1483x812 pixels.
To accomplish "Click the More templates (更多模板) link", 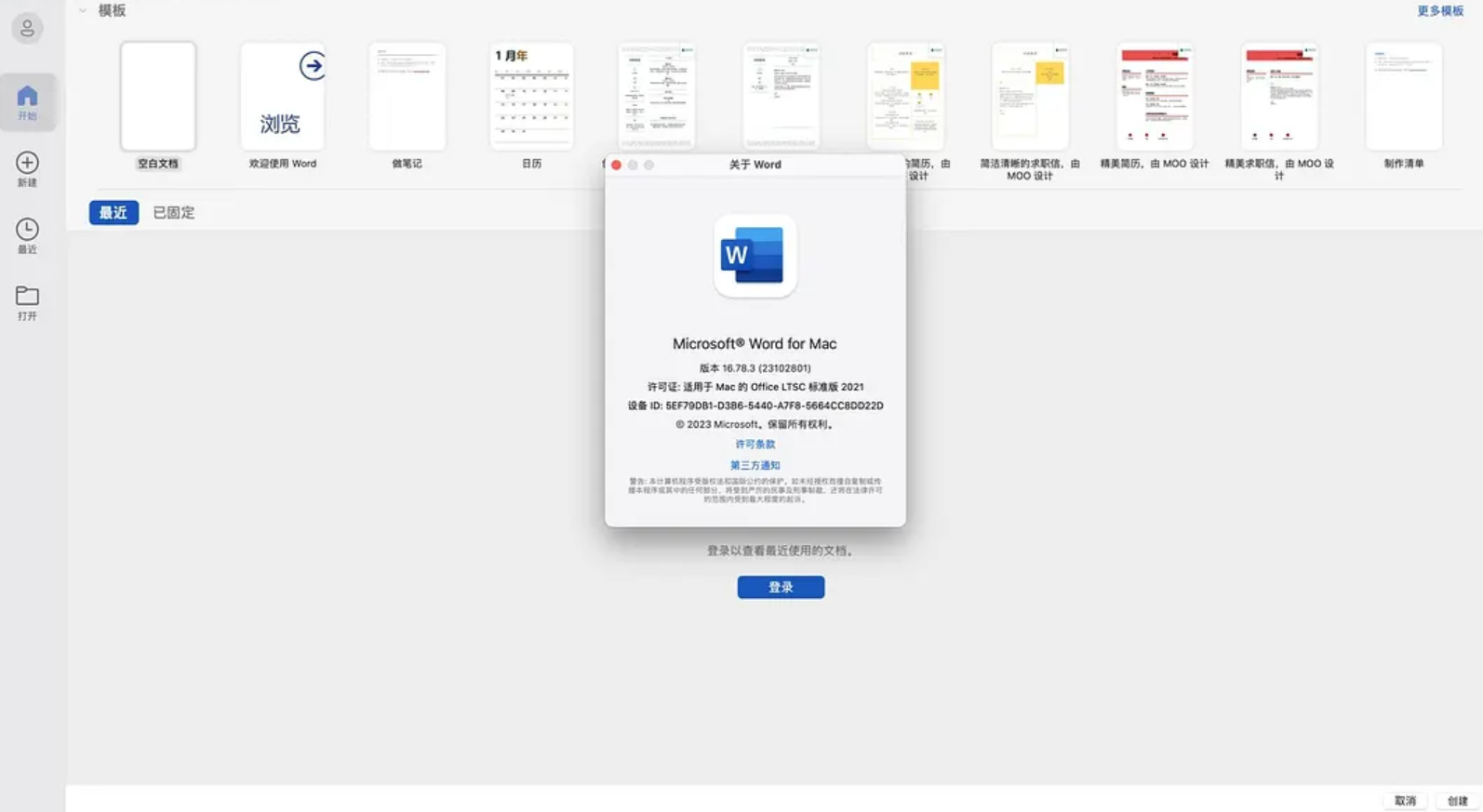I will pyautogui.click(x=1439, y=11).
